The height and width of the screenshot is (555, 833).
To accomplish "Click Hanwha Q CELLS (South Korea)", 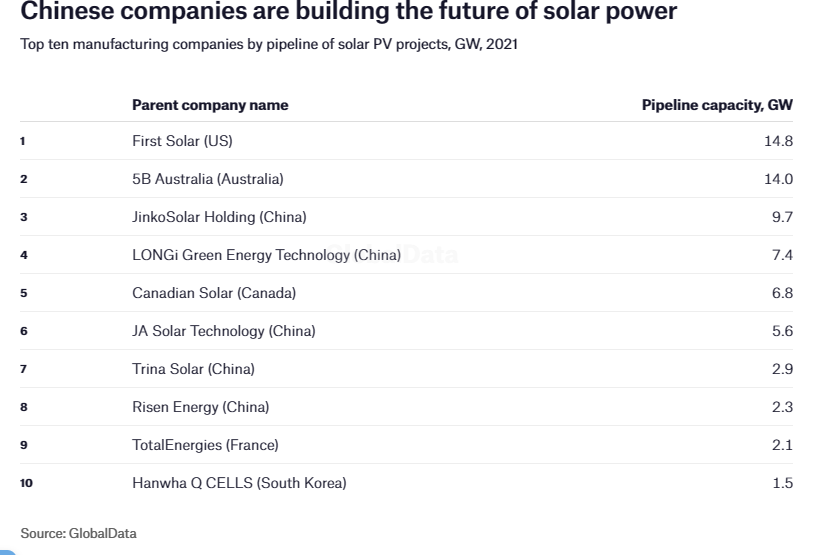I will (x=239, y=483).
